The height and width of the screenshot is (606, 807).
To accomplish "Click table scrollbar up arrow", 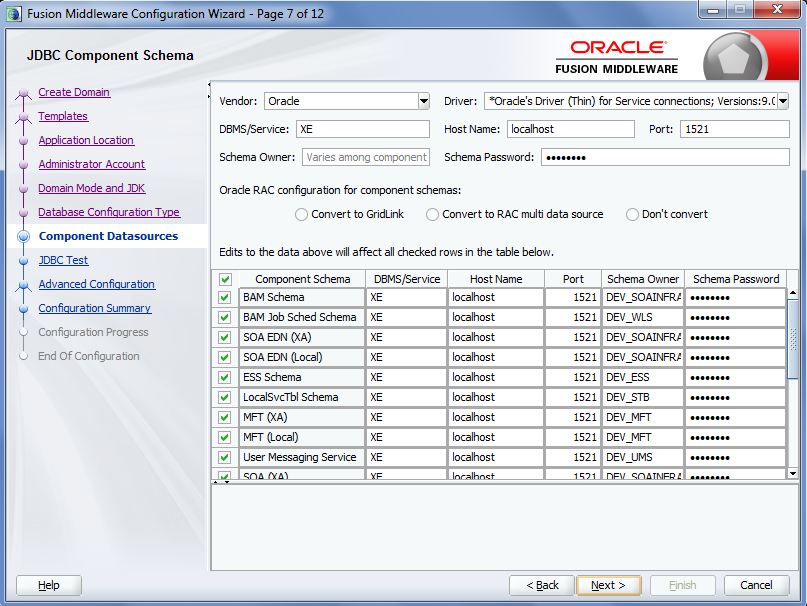I will [793, 293].
